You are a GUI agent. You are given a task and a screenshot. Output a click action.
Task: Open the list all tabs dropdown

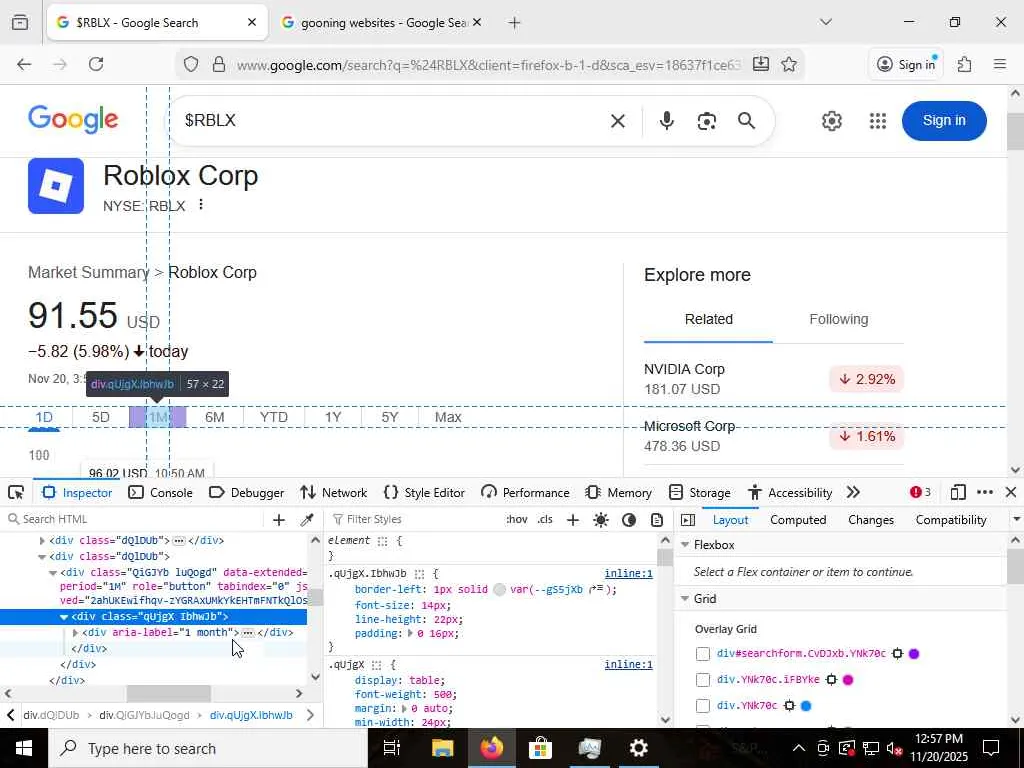[825, 22]
